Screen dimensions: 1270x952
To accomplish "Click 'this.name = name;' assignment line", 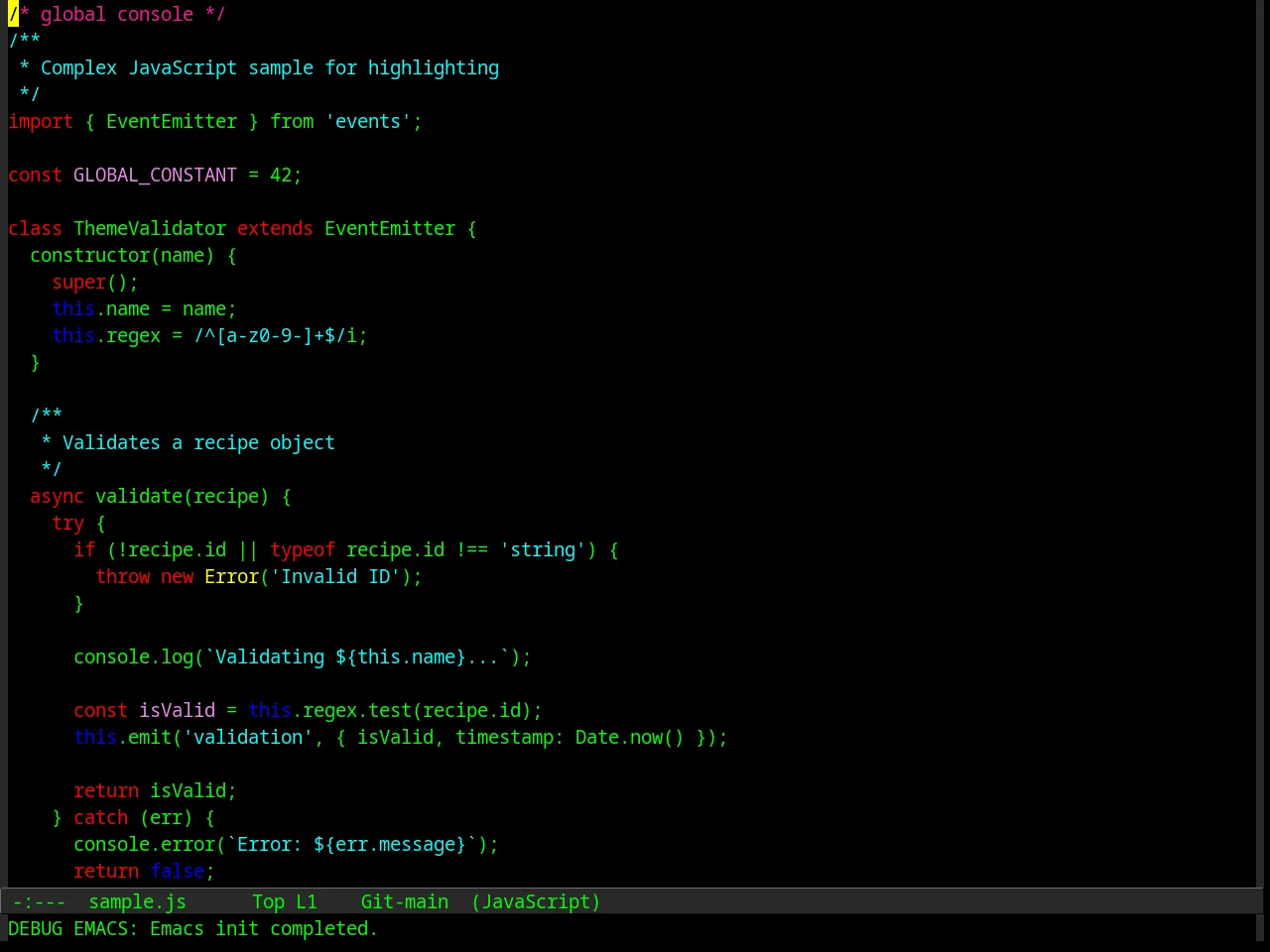I will pyautogui.click(x=144, y=309).
